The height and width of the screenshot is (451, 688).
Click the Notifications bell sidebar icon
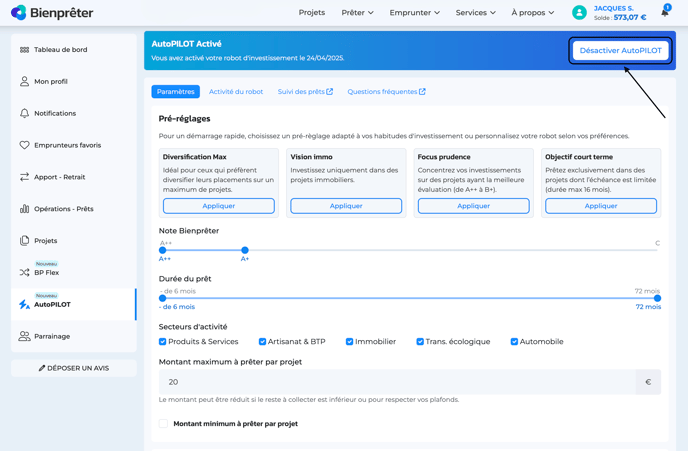coord(25,113)
